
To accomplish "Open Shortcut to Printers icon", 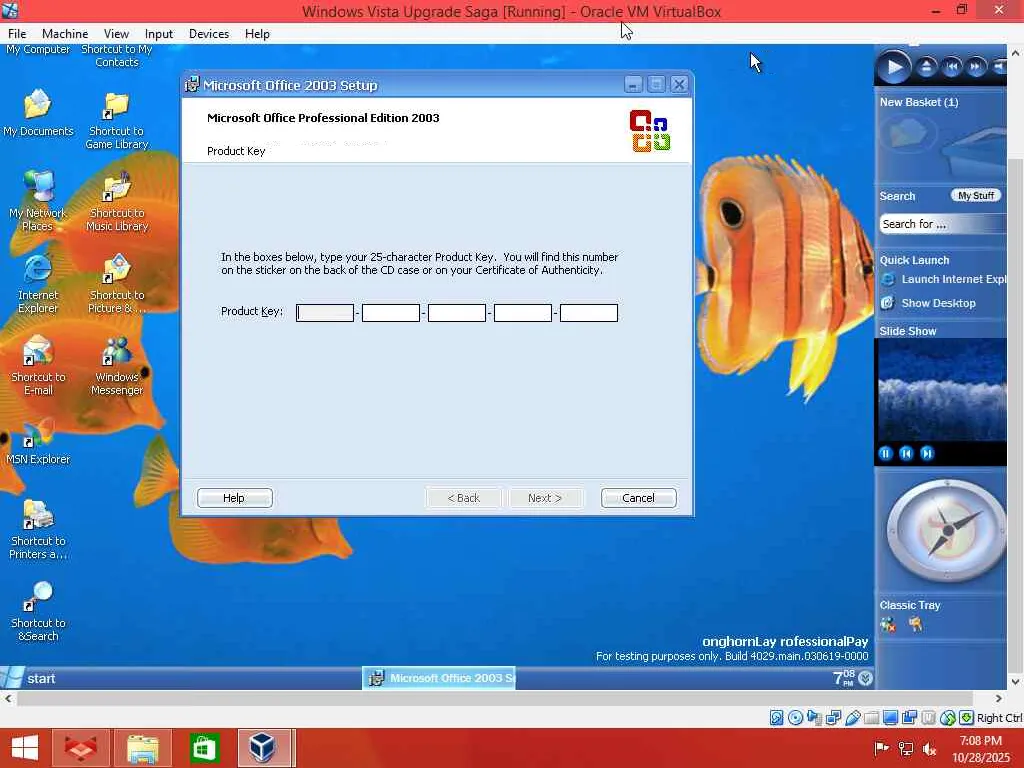I will 38,530.
